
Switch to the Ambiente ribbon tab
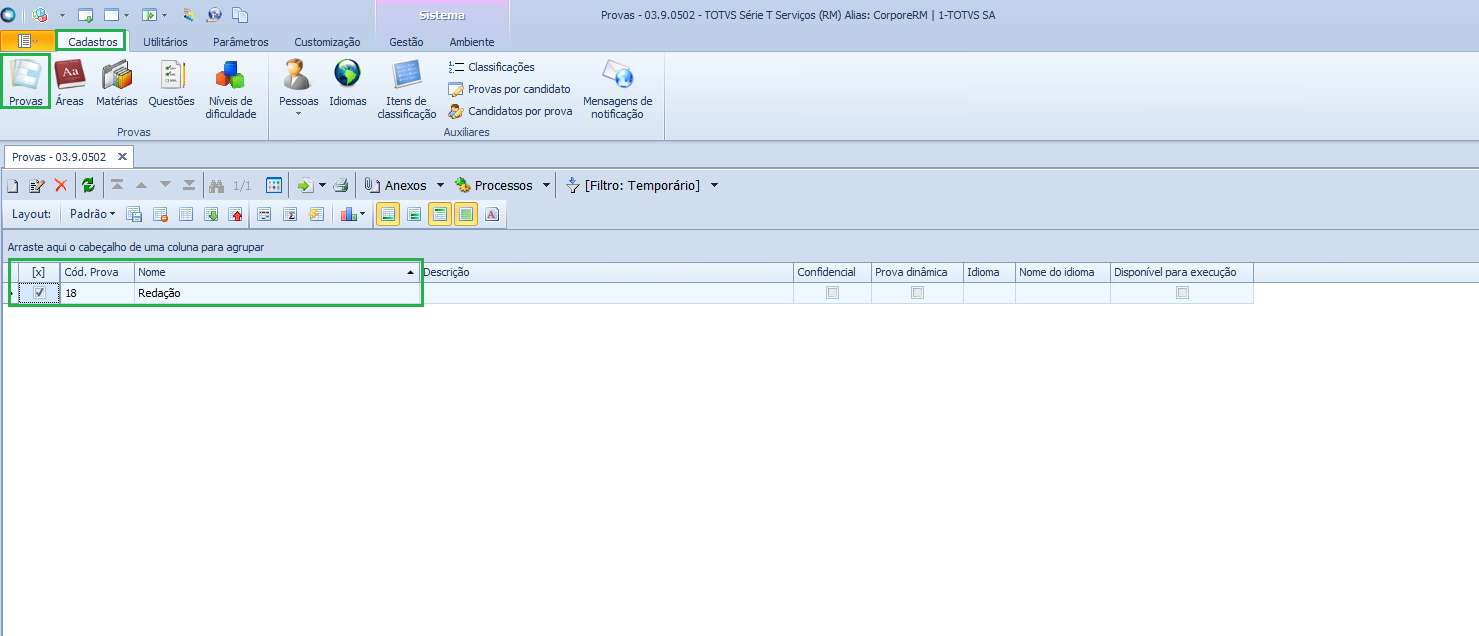pos(472,42)
